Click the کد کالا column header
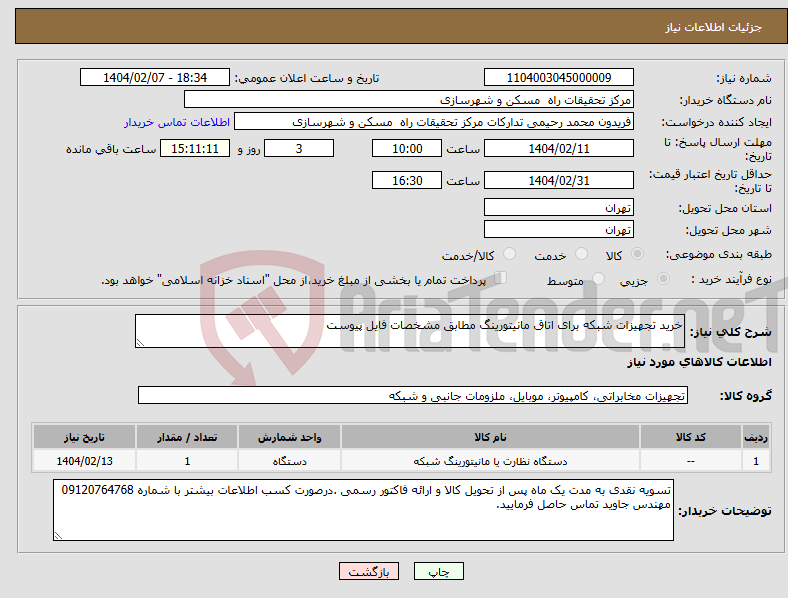The width and height of the screenshot is (788, 598). 691,437
